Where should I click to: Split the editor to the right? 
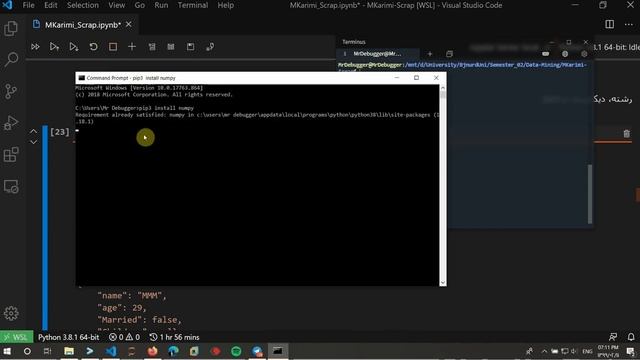point(609,24)
